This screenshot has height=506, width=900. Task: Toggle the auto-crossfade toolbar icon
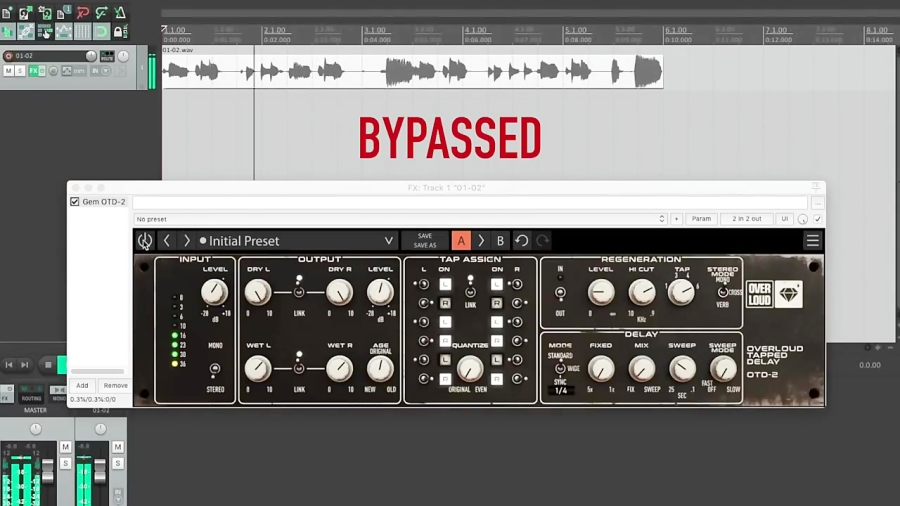7,31
